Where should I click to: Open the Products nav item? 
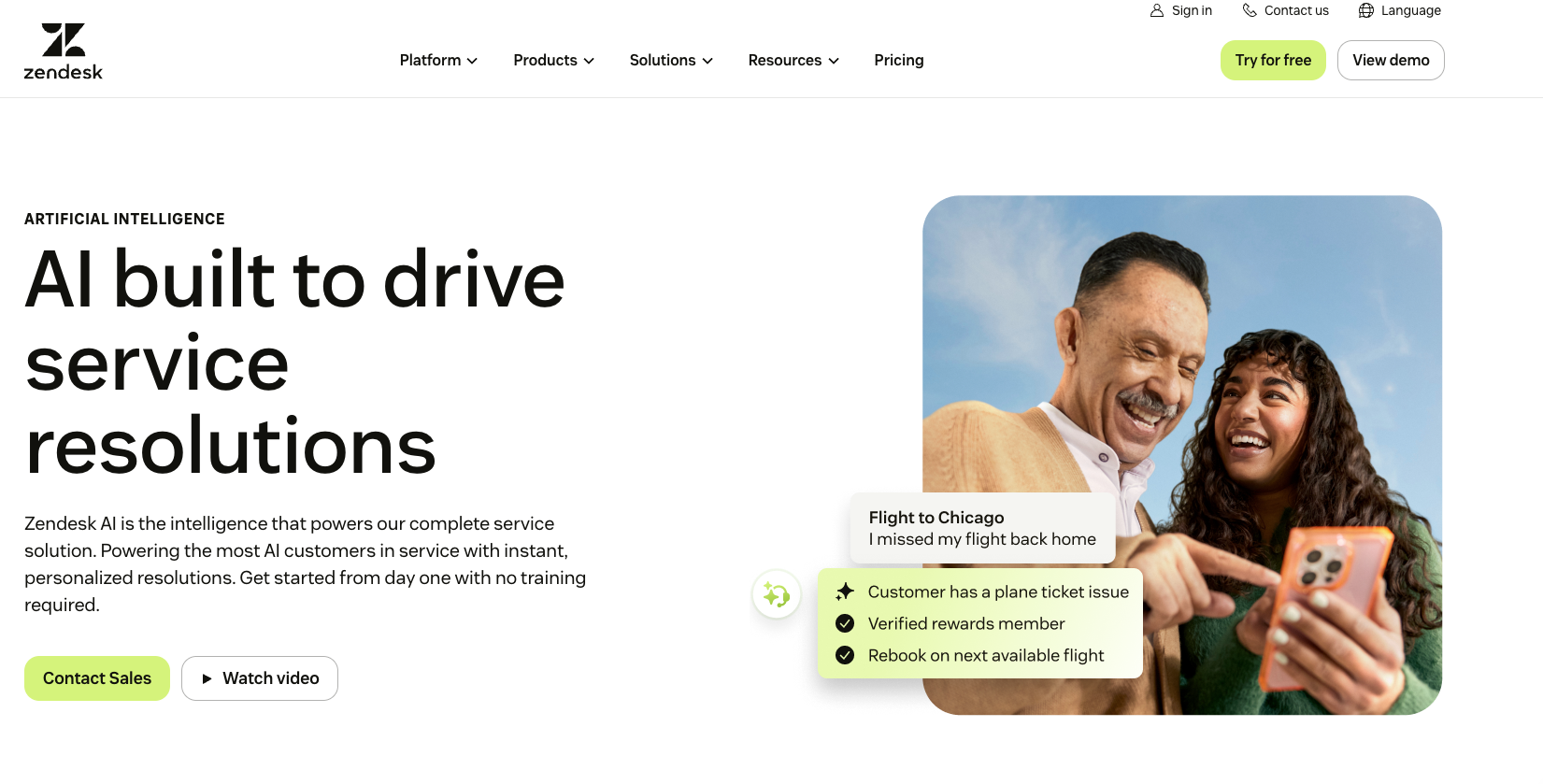point(553,60)
